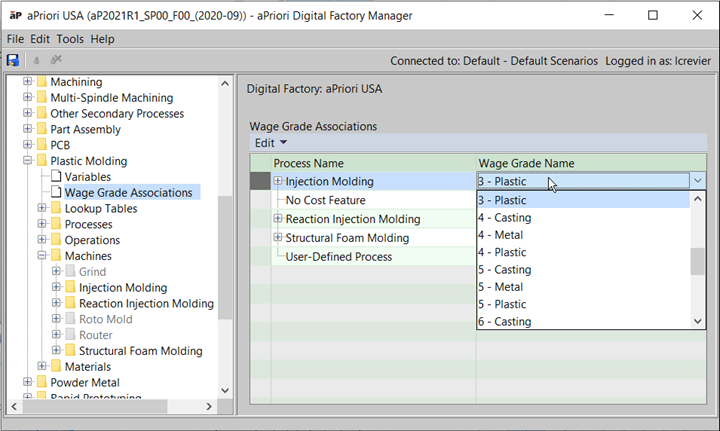Image resolution: width=720 pixels, height=431 pixels.
Task: Click the dropdown list scrollbar thumb
Action: pos(698,261)
